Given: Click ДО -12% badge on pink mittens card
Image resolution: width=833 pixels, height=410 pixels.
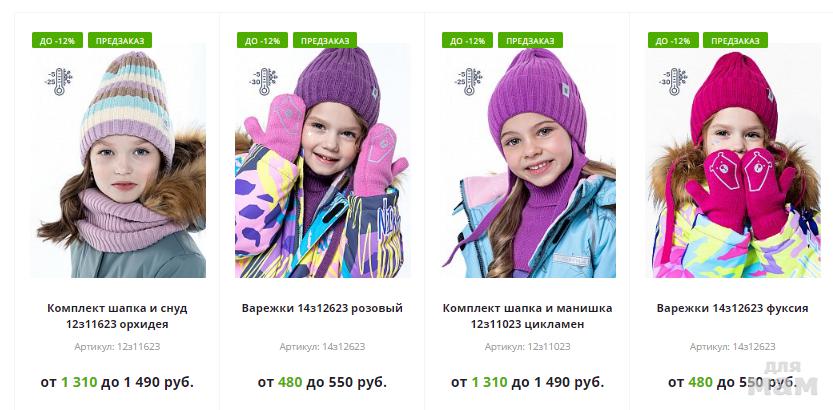Looking at the screenshot, I should click(262, 40).
